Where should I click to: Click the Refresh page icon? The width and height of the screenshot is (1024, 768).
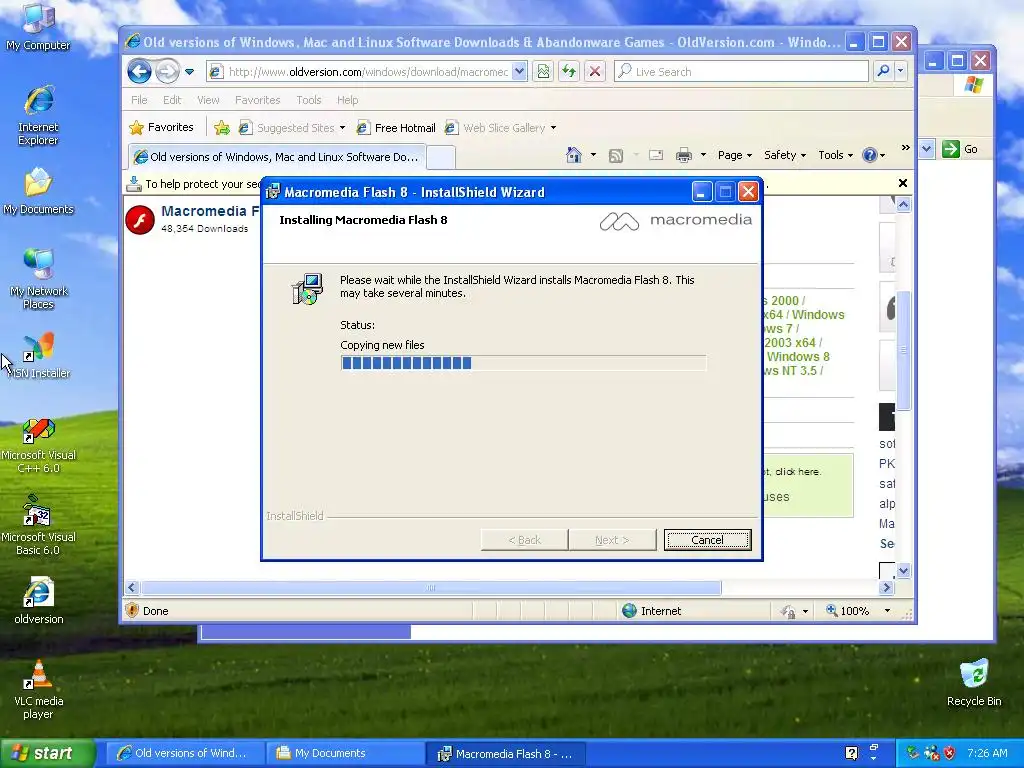pyautogui.click(x=569, y=72)
